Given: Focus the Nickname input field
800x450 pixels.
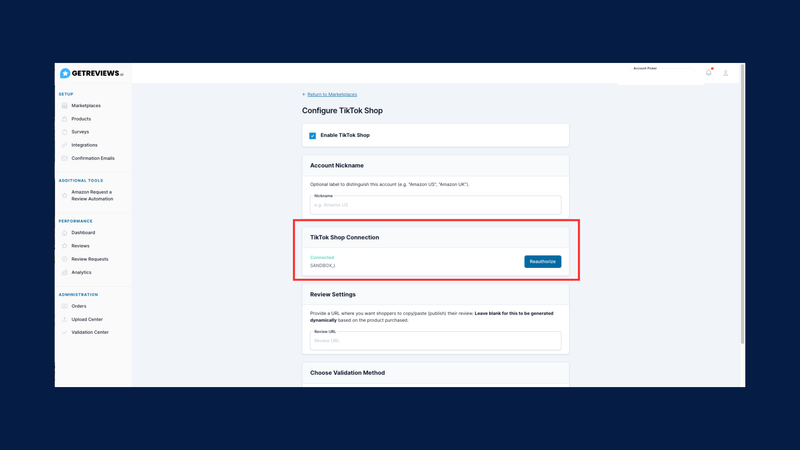Looking at the screenshot, I should [x=435, y=205].
